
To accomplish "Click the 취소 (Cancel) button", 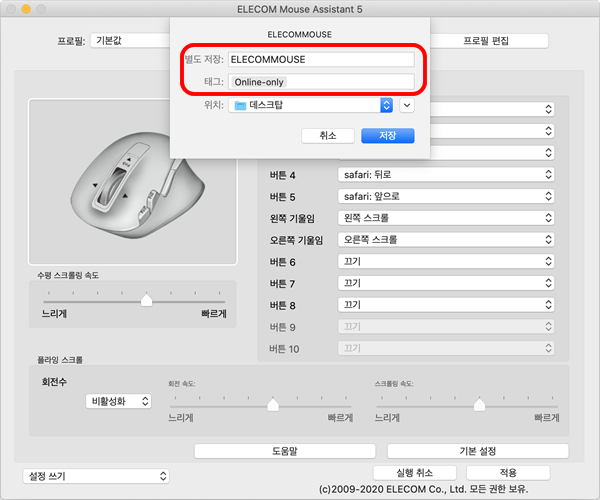I will [x=328, y=136].
